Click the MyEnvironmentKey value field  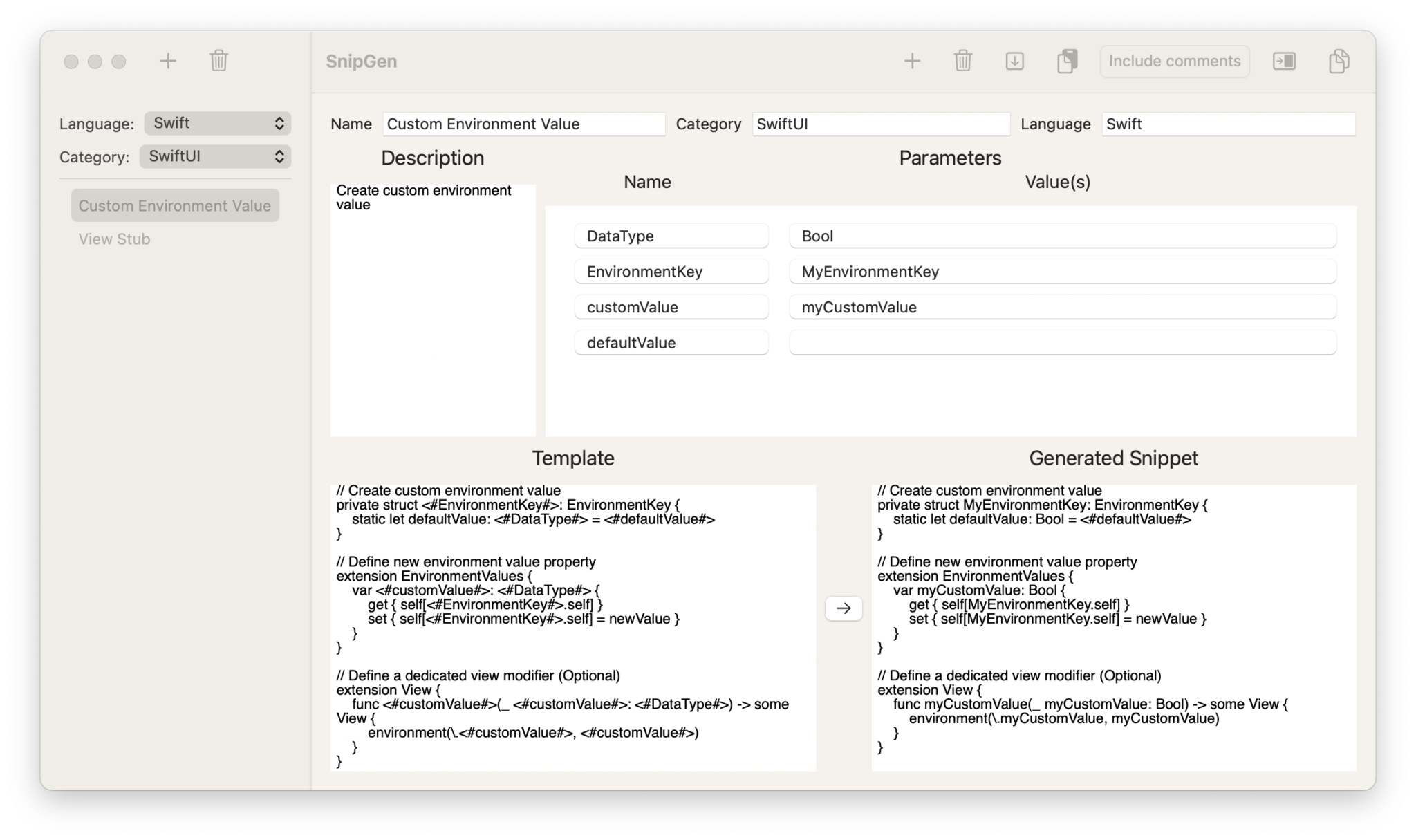pyautogui.click(x=1063, y=272)
